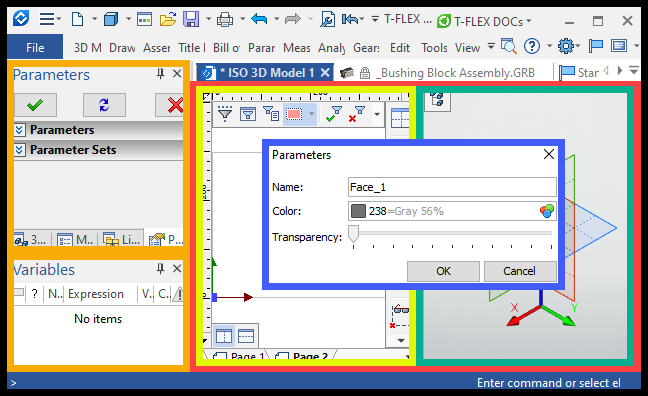This screenshot has height=396, width=648.
Task: Open the Star start page tab
Action: 579,73
